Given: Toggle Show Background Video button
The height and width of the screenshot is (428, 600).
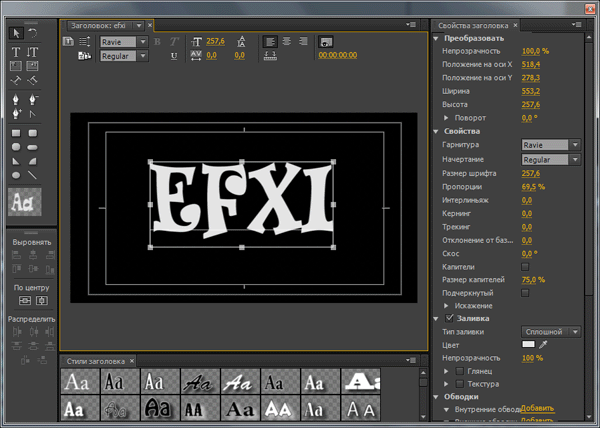Looking at the screenshot, I should coord(325,42).
